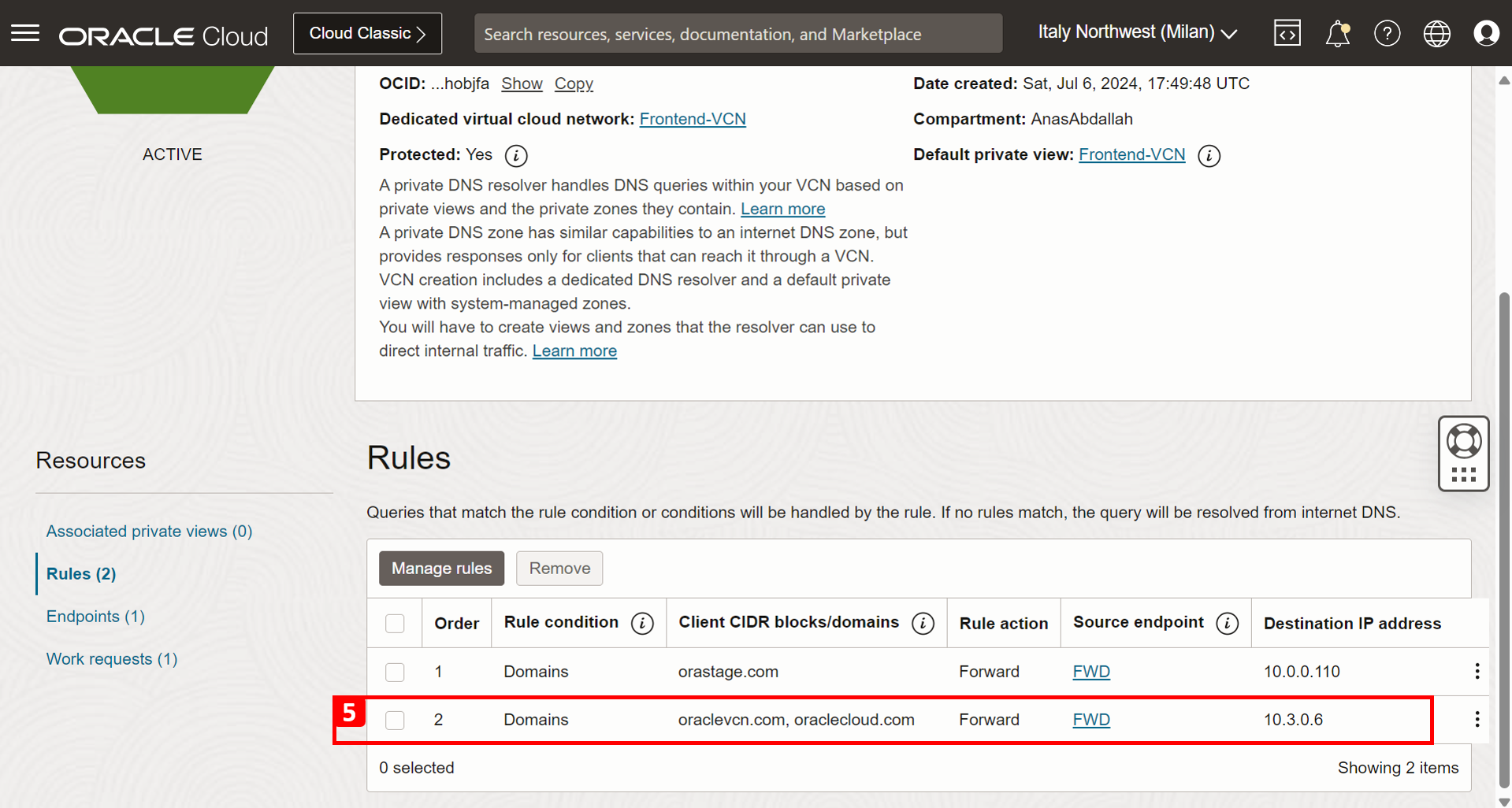Switch to Cloud Classic console

point(367,33)
